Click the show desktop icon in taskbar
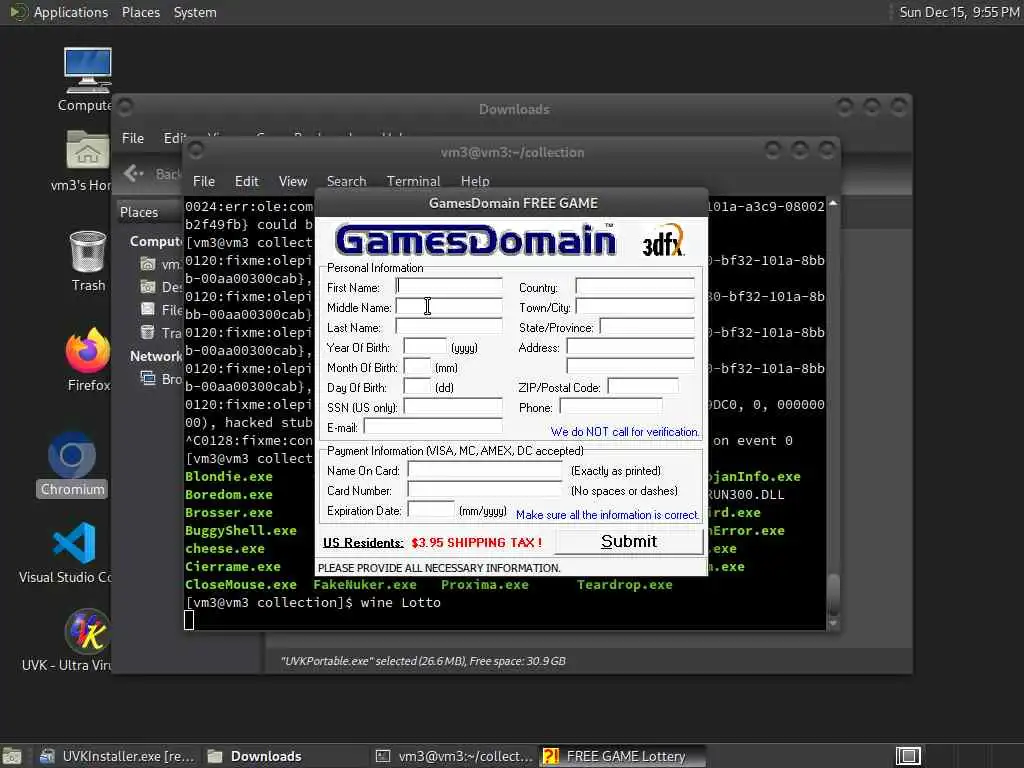Image resolution: width=1024 pixels, height=768 pixels. click(12, 756)
